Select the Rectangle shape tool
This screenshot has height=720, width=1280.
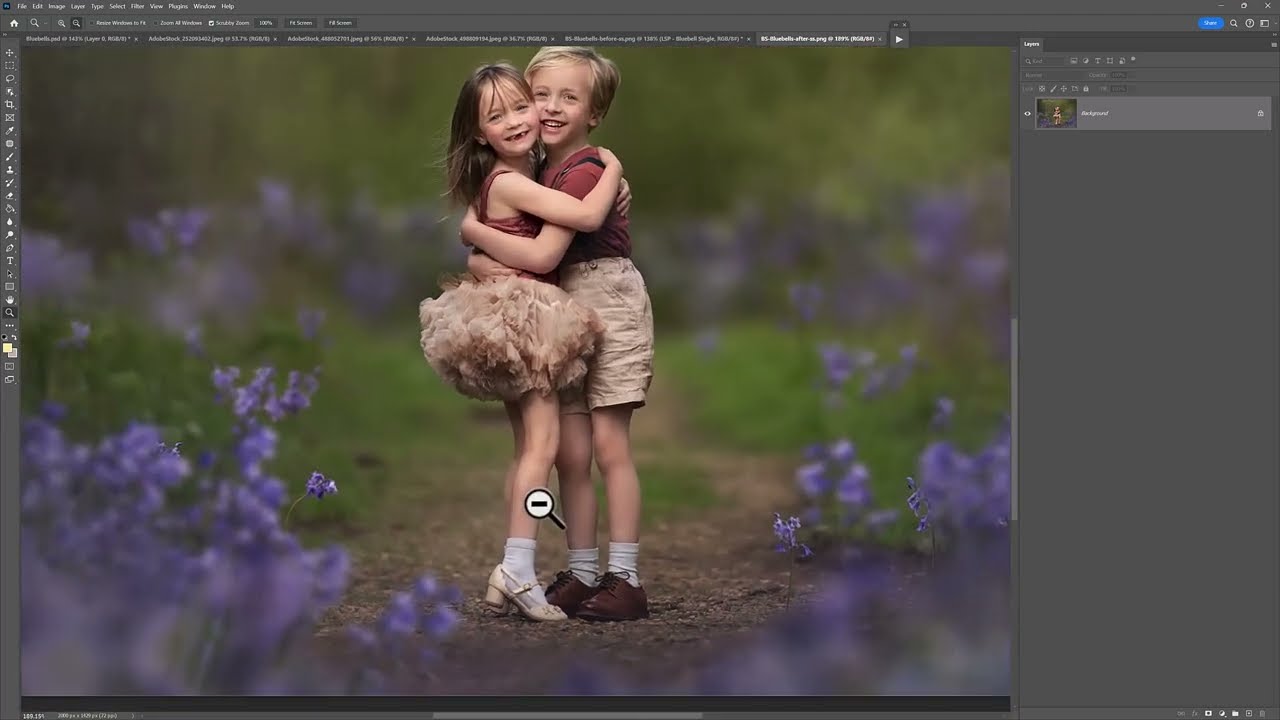(x=10, y=286)
